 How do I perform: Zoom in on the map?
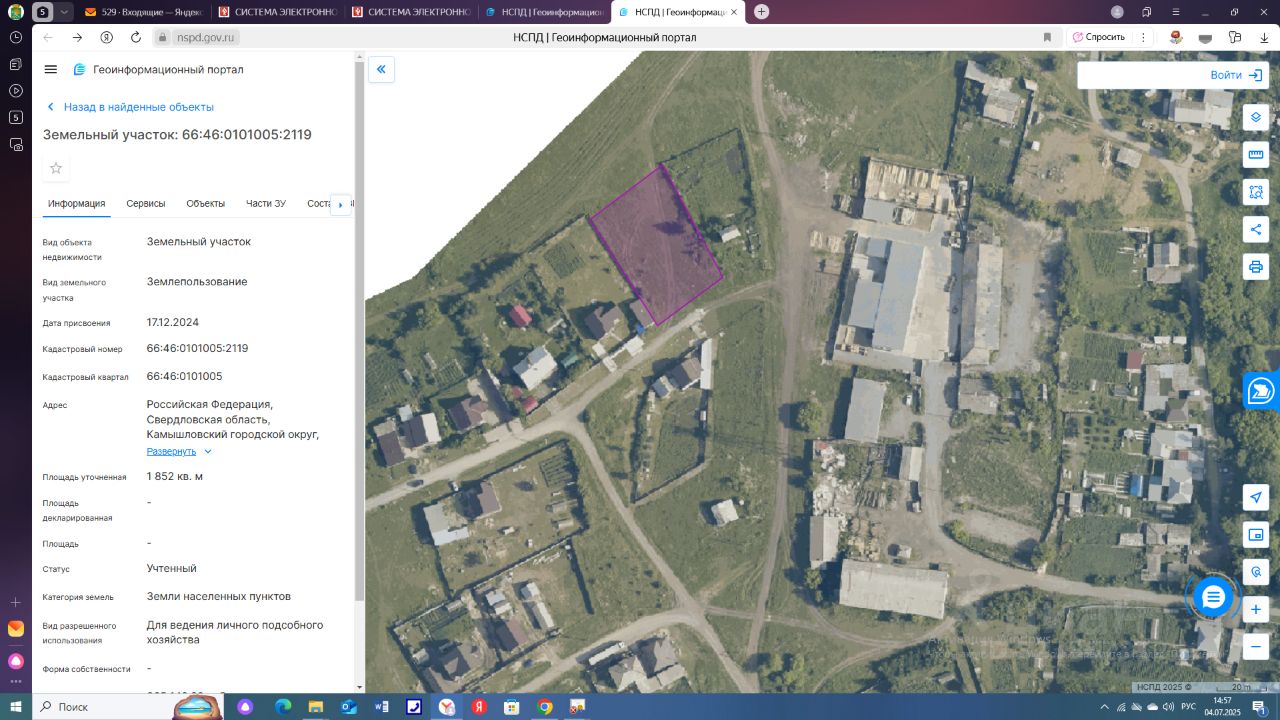1256,609
